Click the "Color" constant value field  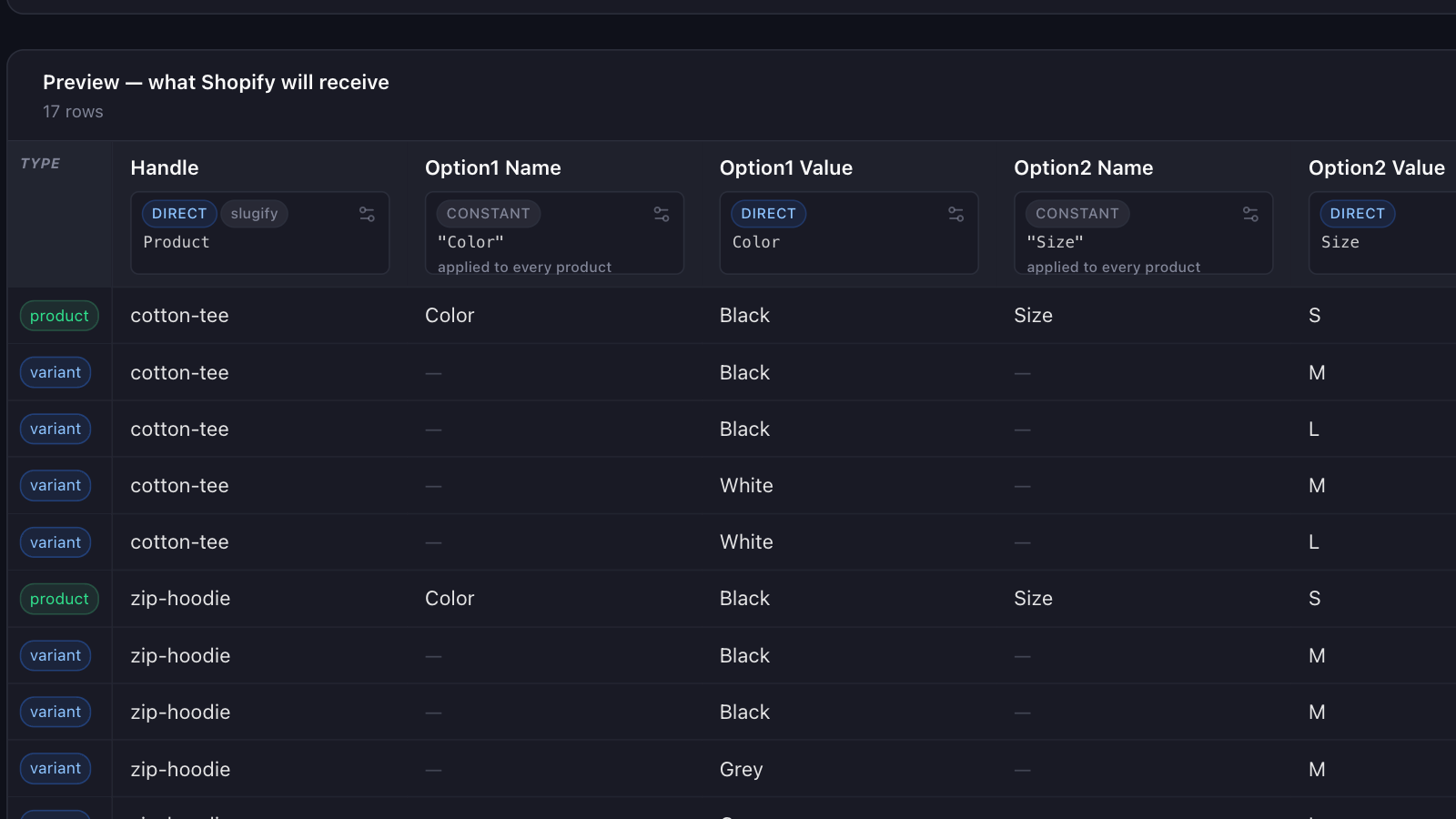click(x=470, y=242)
